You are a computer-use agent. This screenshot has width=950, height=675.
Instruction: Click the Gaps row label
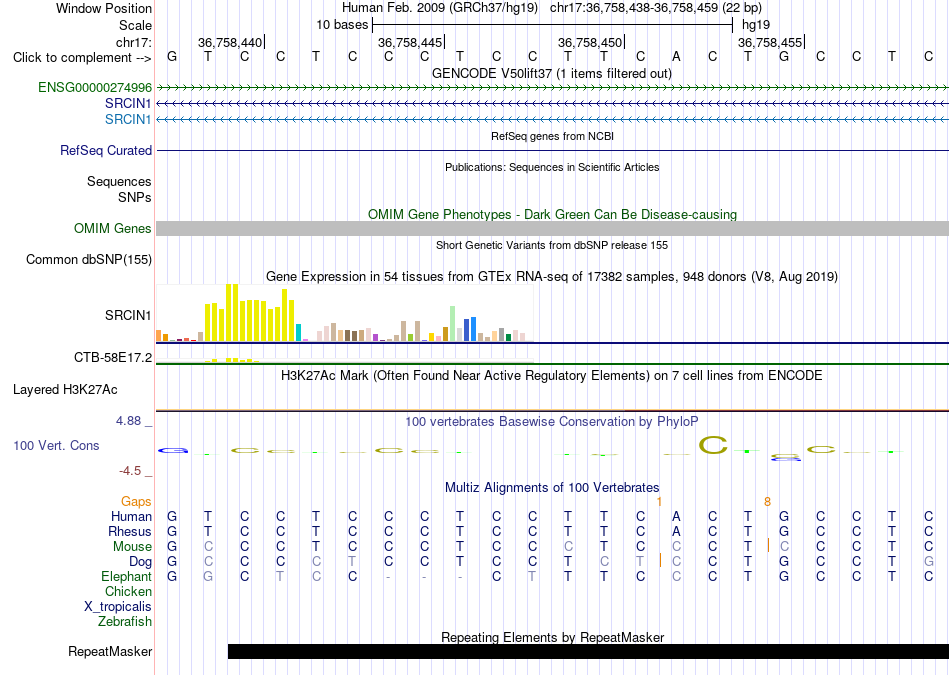pyautogui.click(x=136, y=501)
